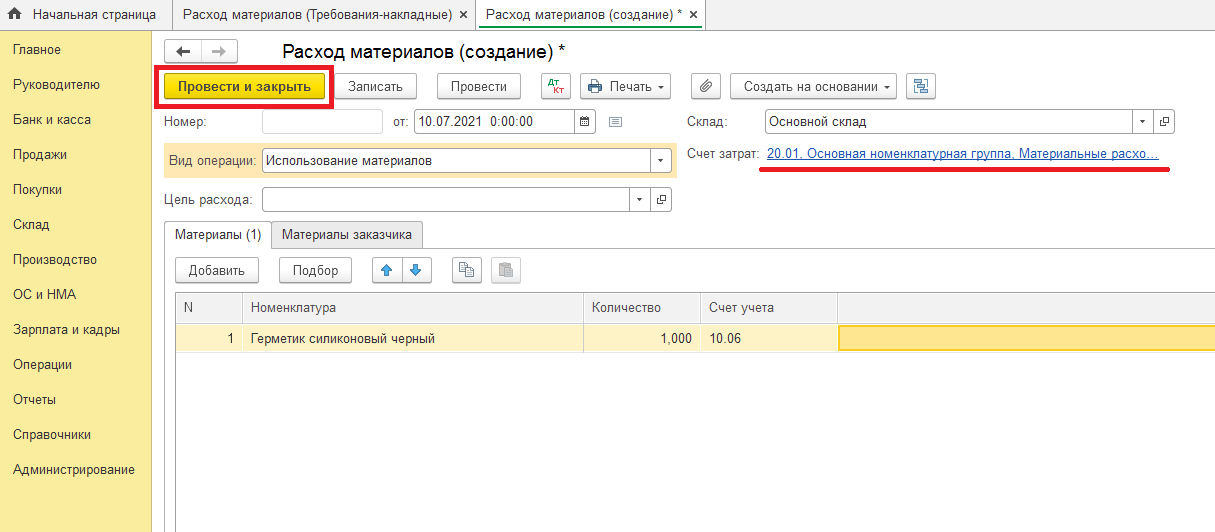1215x532 pixels.
Task: Click the document structure icon
Action: point(920,86)
